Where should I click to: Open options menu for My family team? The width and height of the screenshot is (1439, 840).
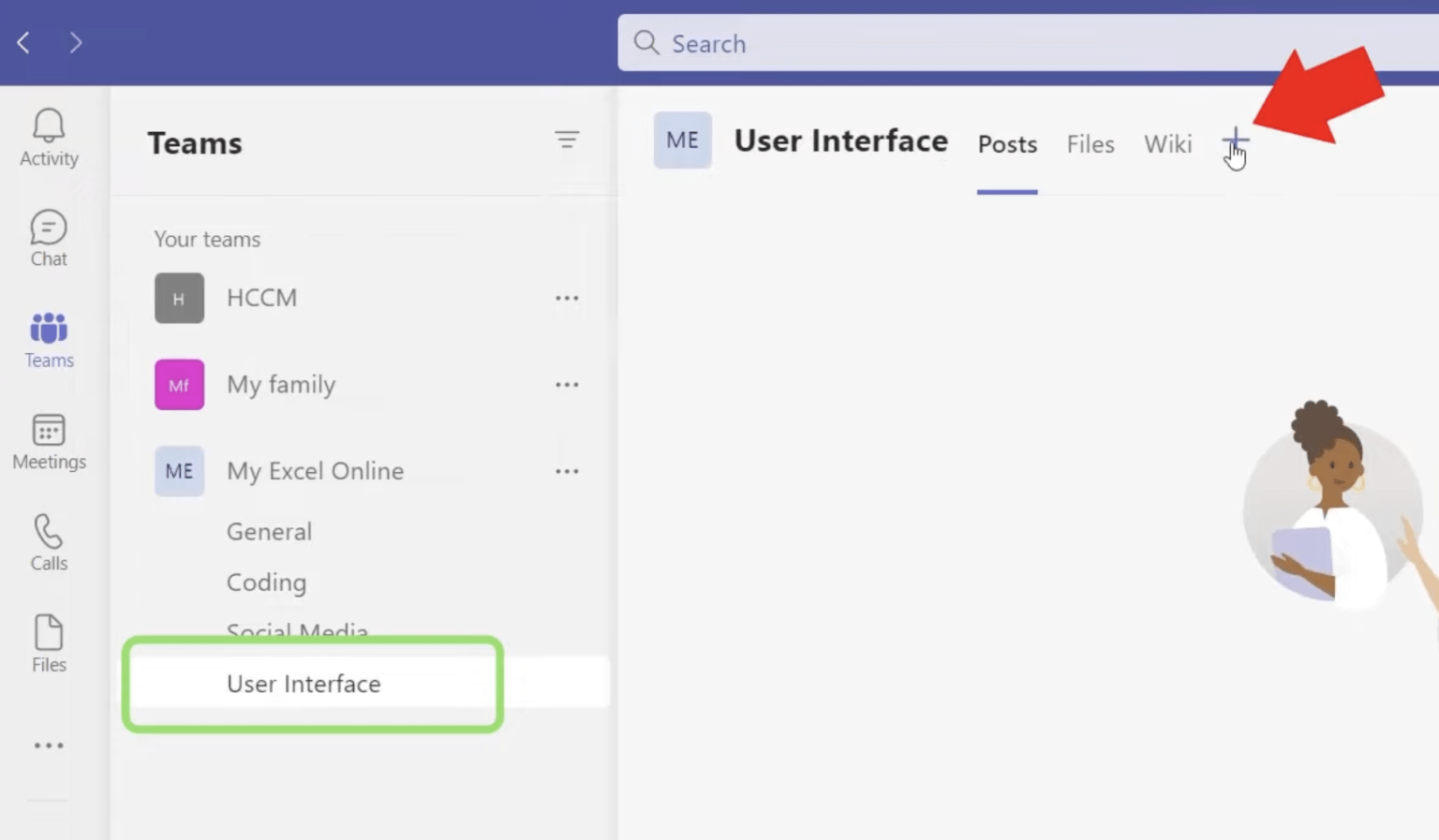coord(567,384)
